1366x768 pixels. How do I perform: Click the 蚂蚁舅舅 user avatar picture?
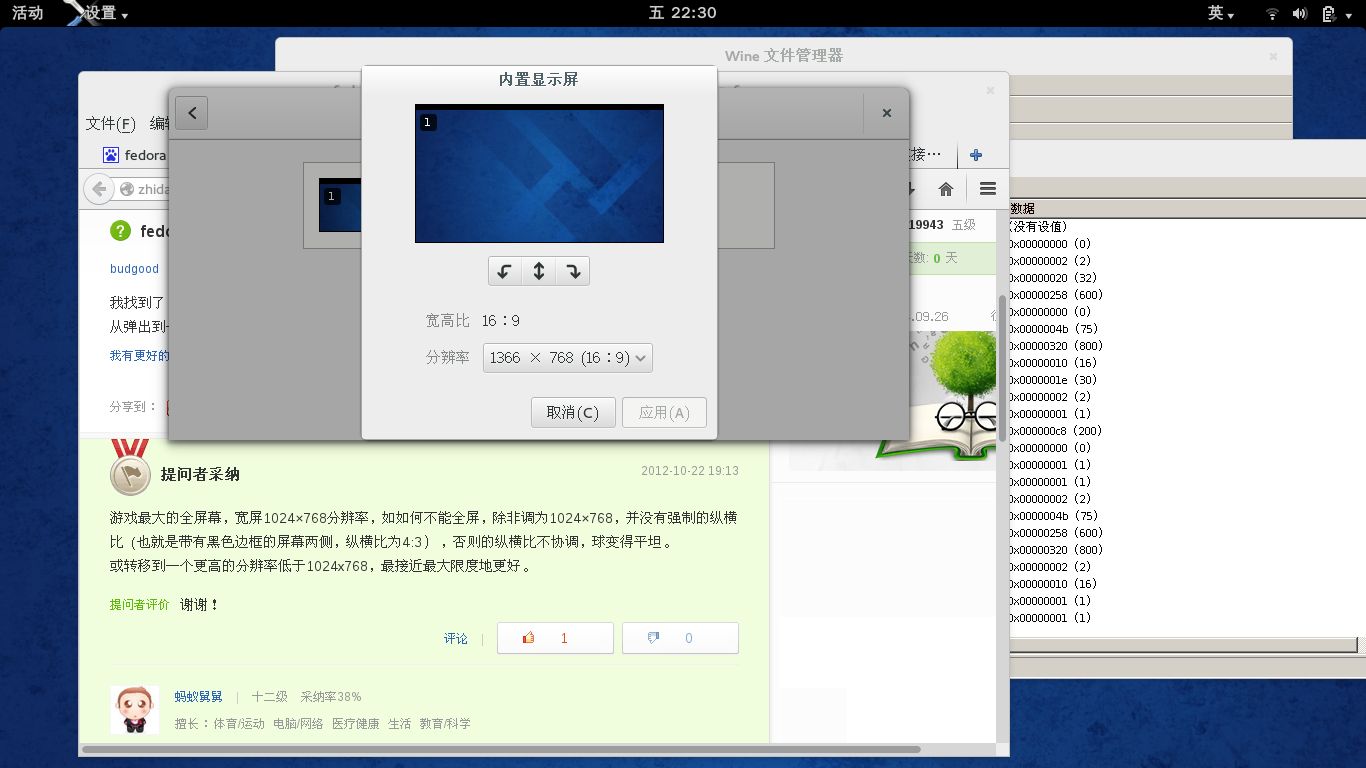134,710
